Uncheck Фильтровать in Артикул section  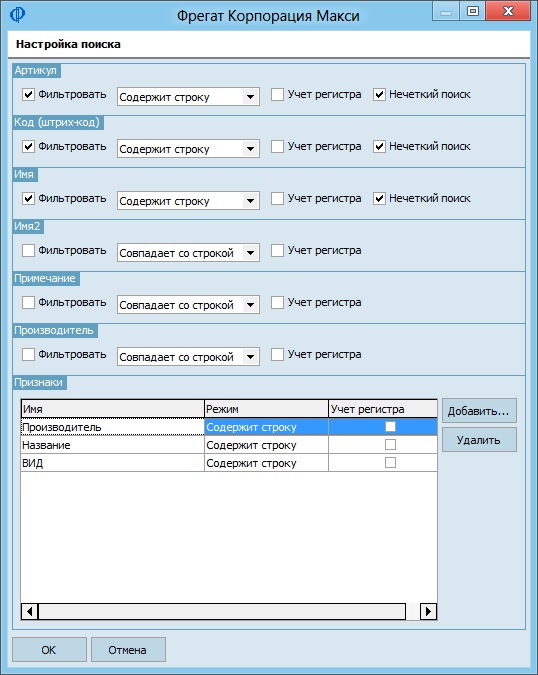point(28,94)
